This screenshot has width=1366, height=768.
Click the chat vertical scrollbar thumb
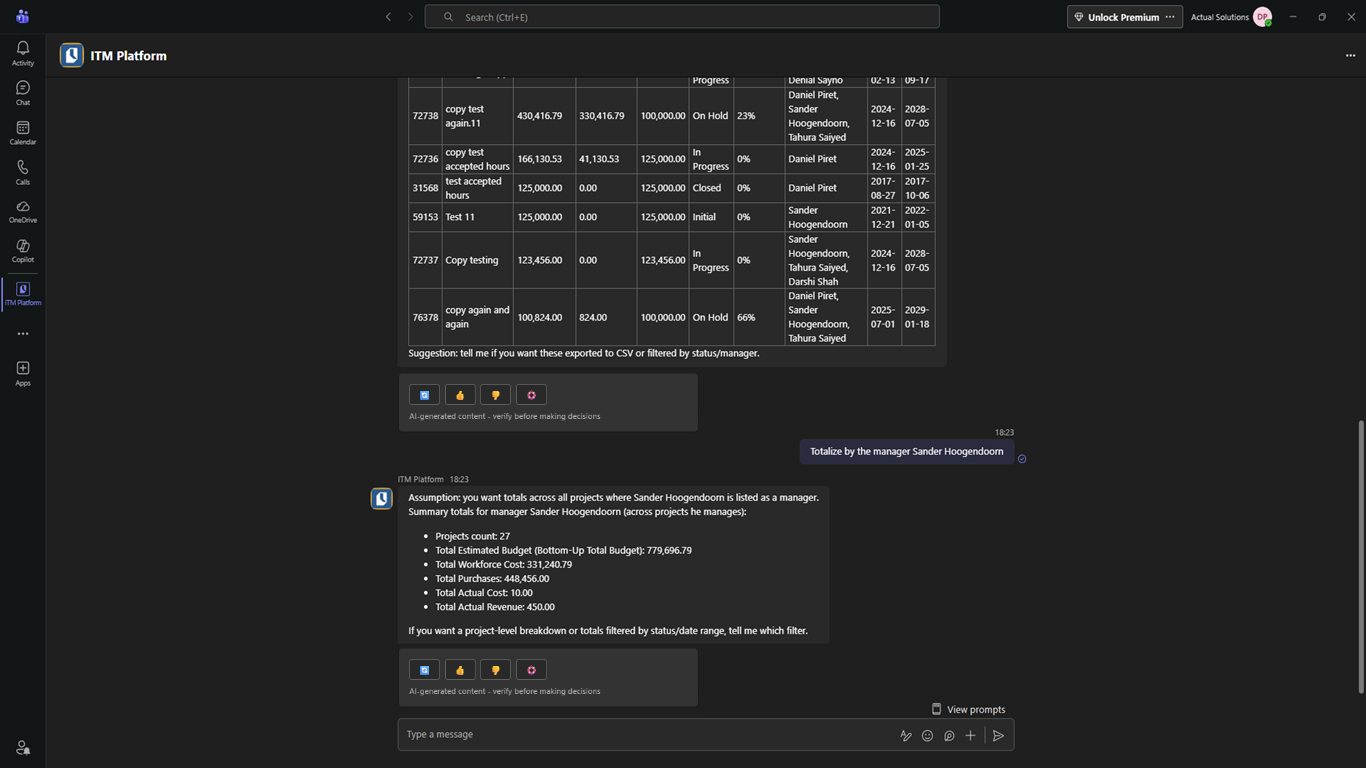[x=1360, y=556]
